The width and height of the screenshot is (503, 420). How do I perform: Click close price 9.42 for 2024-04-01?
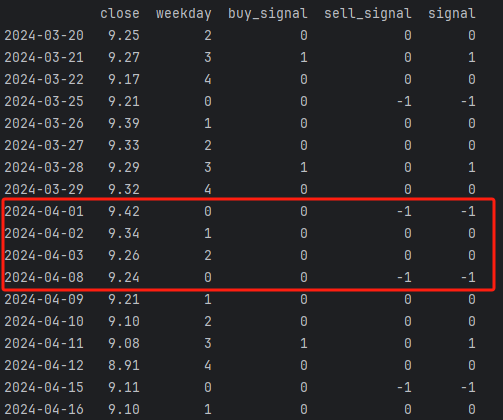pos(124,211)
